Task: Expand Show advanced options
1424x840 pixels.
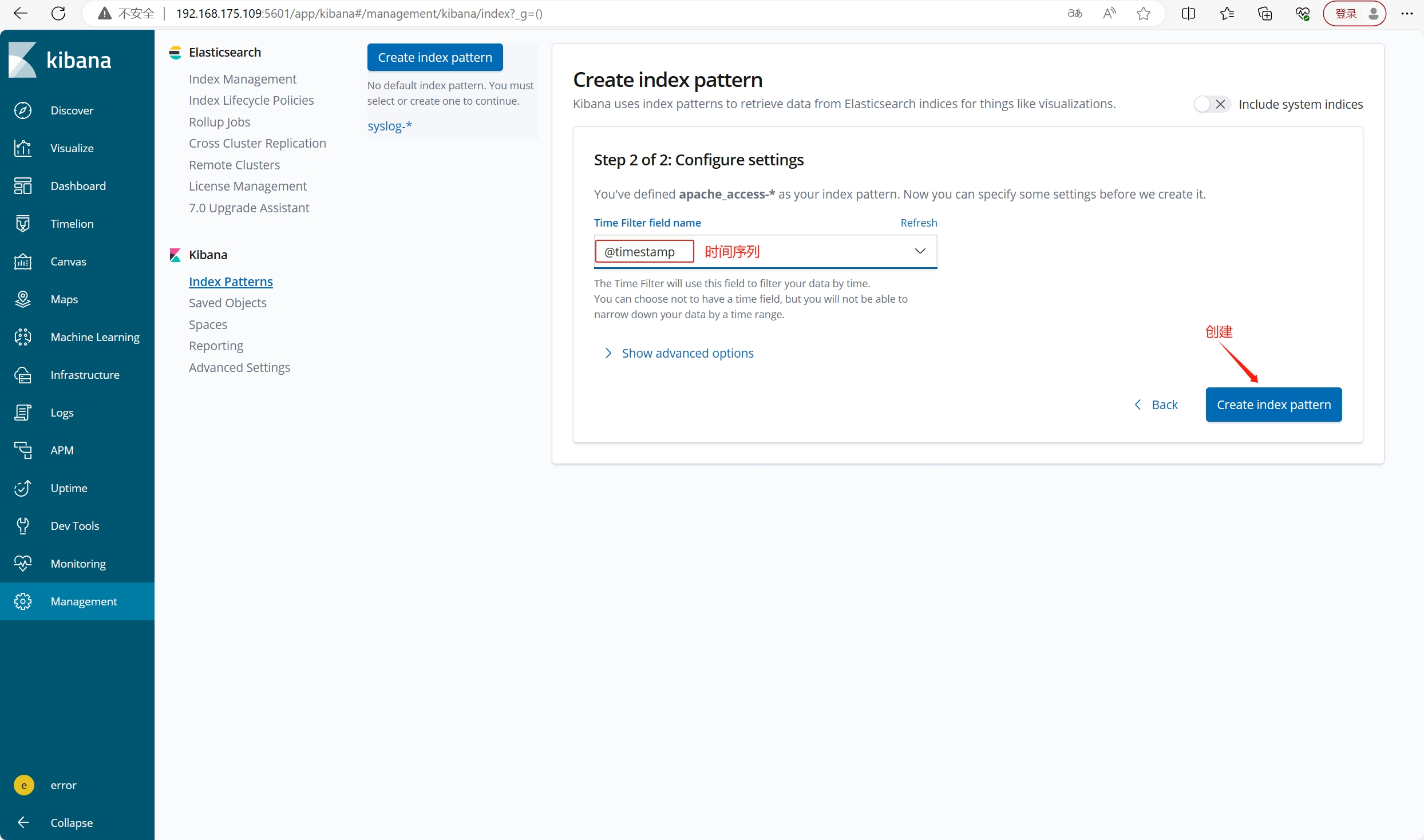Action: point(687,353)
